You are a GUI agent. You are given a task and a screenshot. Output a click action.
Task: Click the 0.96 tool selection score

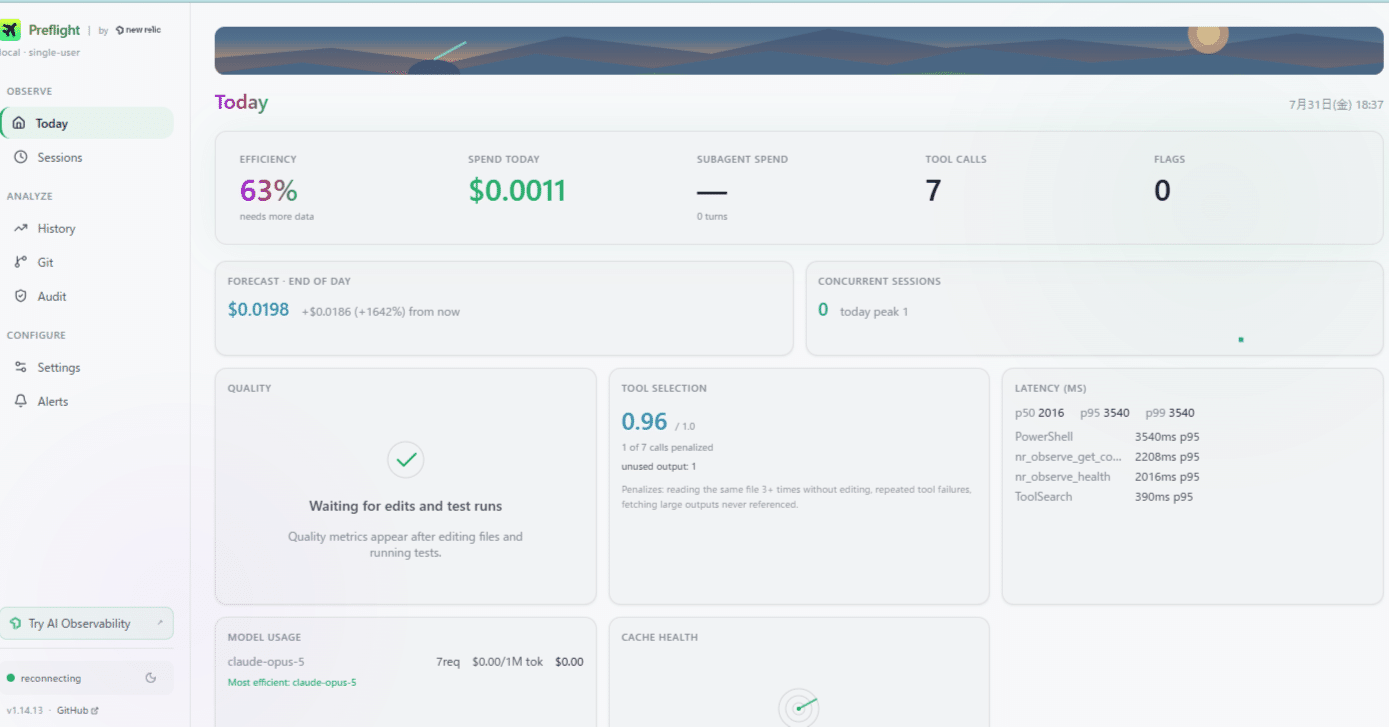(x=644, y=421)
